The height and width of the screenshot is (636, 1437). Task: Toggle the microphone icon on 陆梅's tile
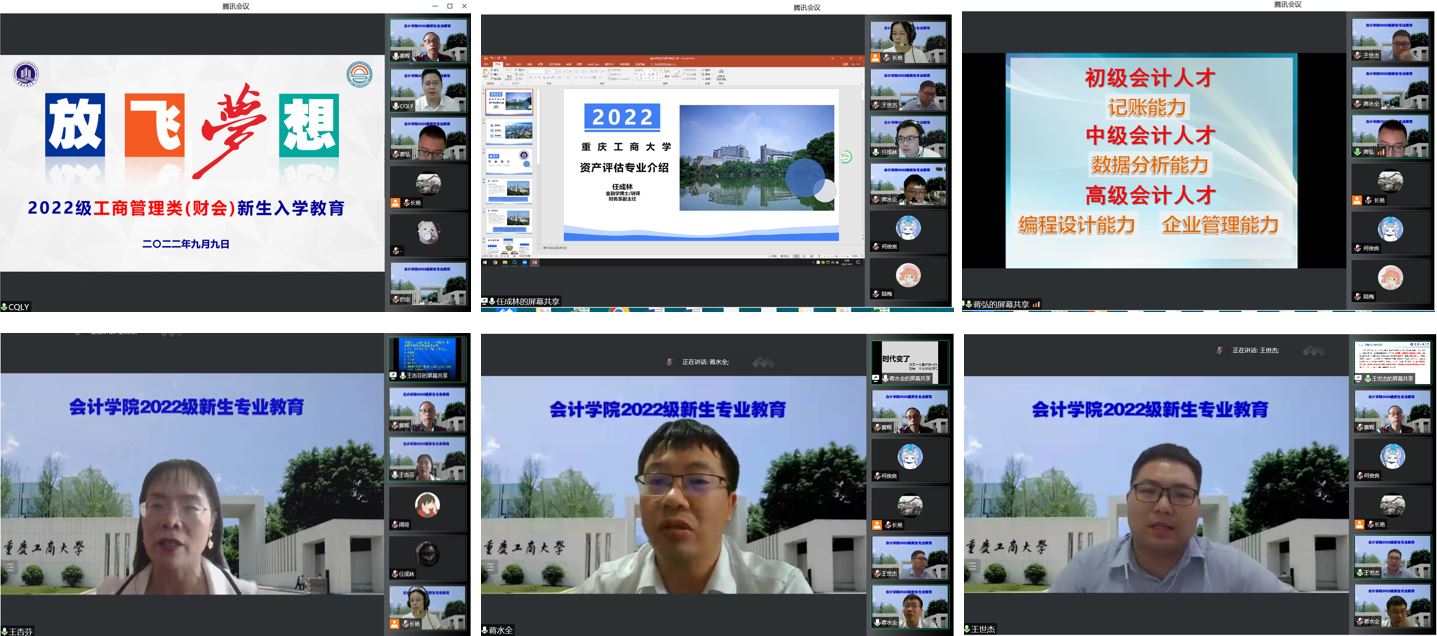(x=875, y=291)
